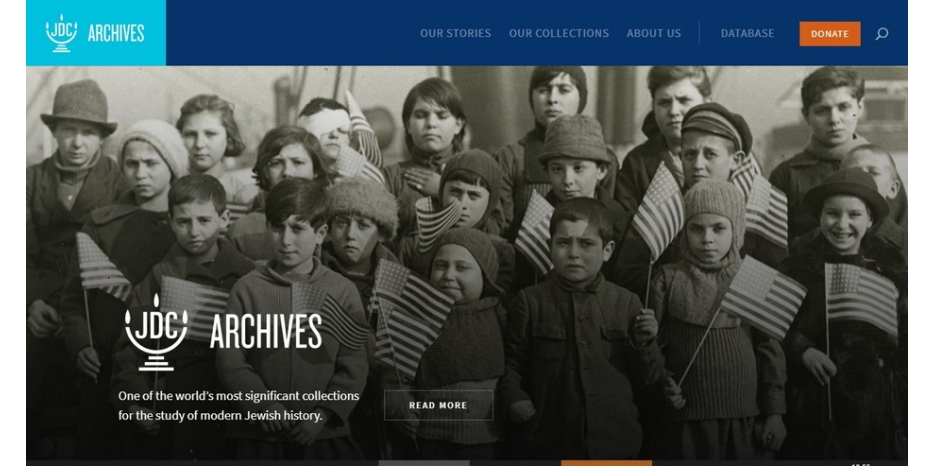This screenshot has height=466, width=934.
Task: Open the About Us menu
Action: pos(653,33)
